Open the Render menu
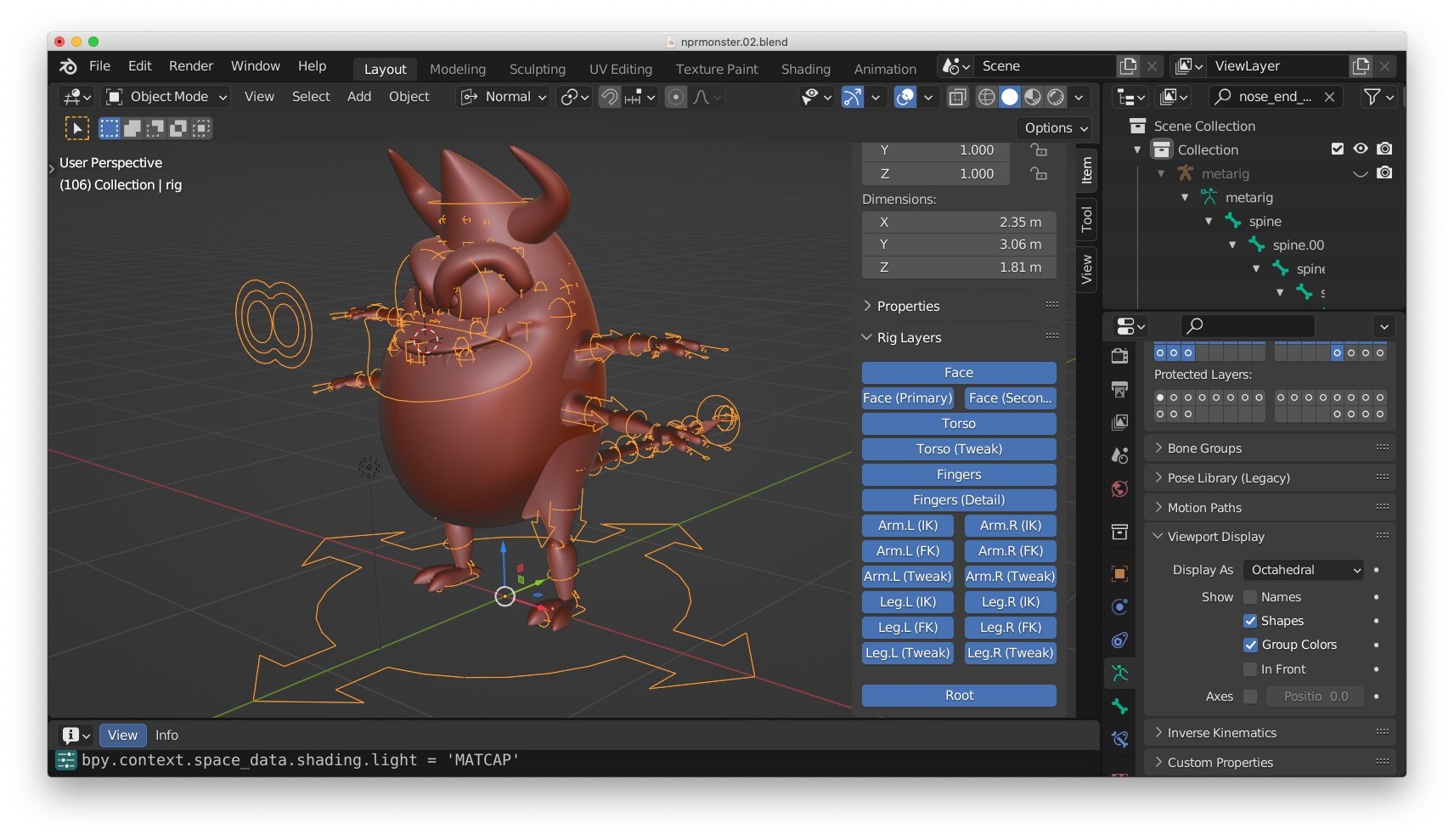1454x840 pixels. pyautogui.click(x=190, y=65)
